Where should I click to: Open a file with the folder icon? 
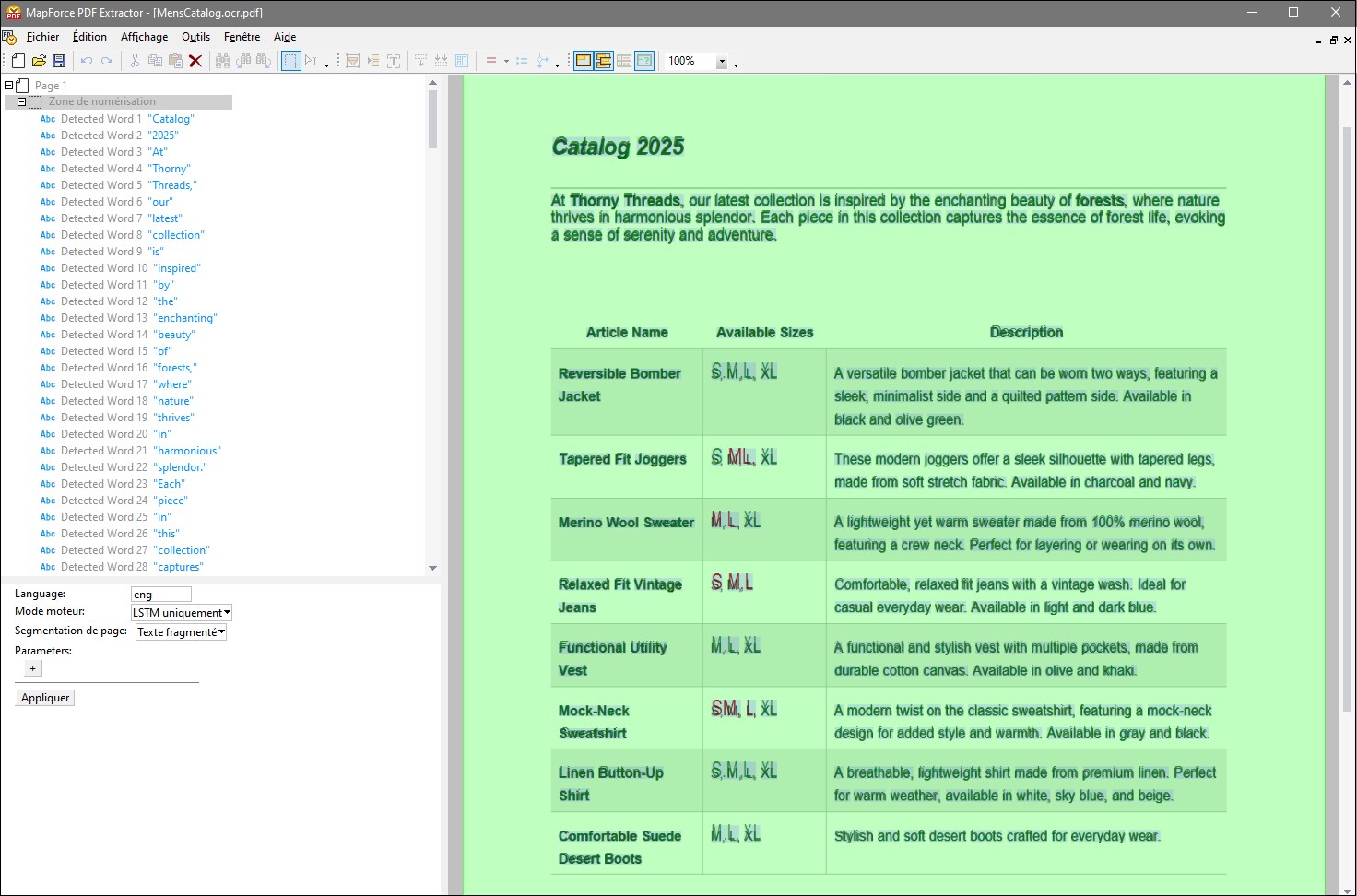pos(39,61)
